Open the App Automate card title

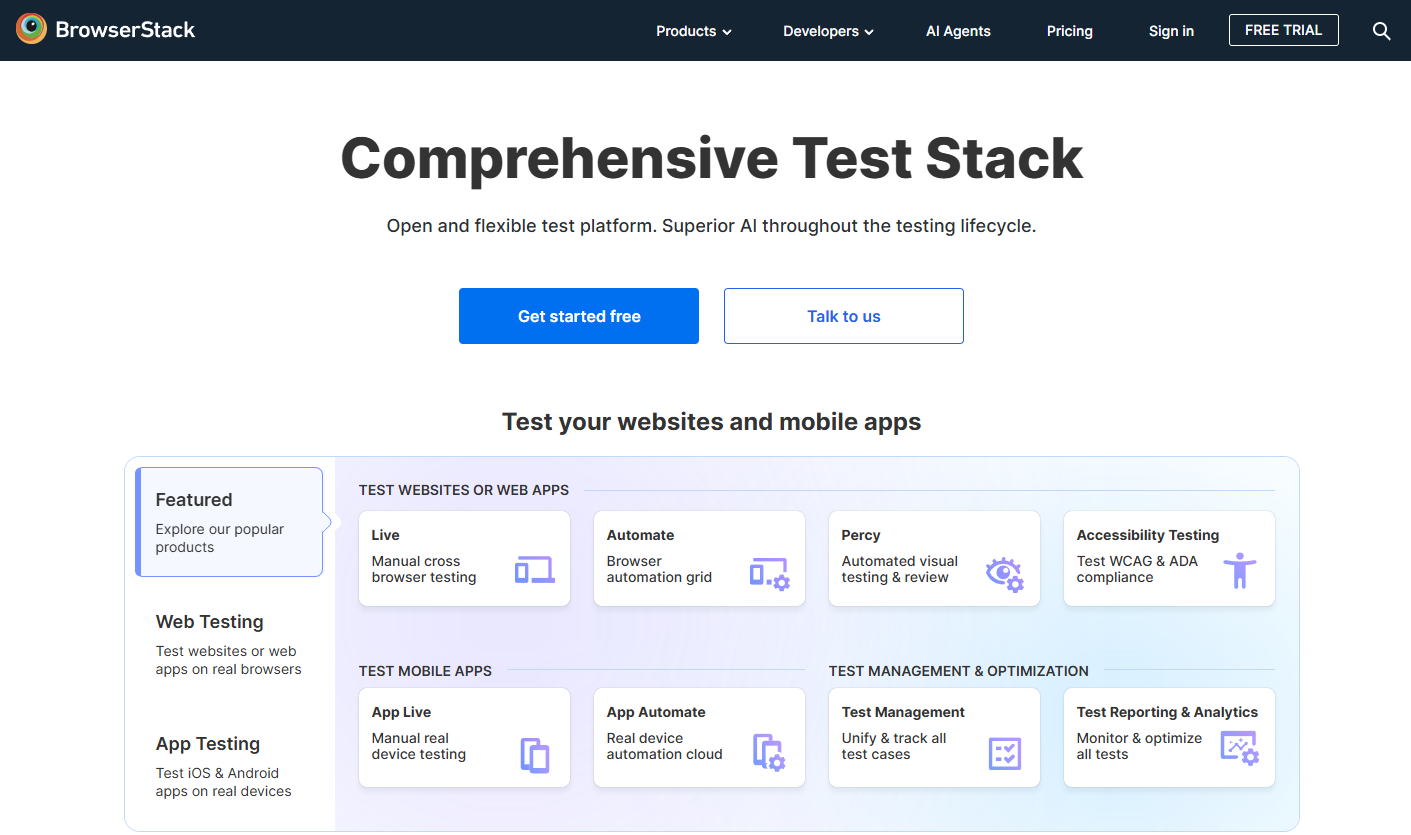coord(656,712)
